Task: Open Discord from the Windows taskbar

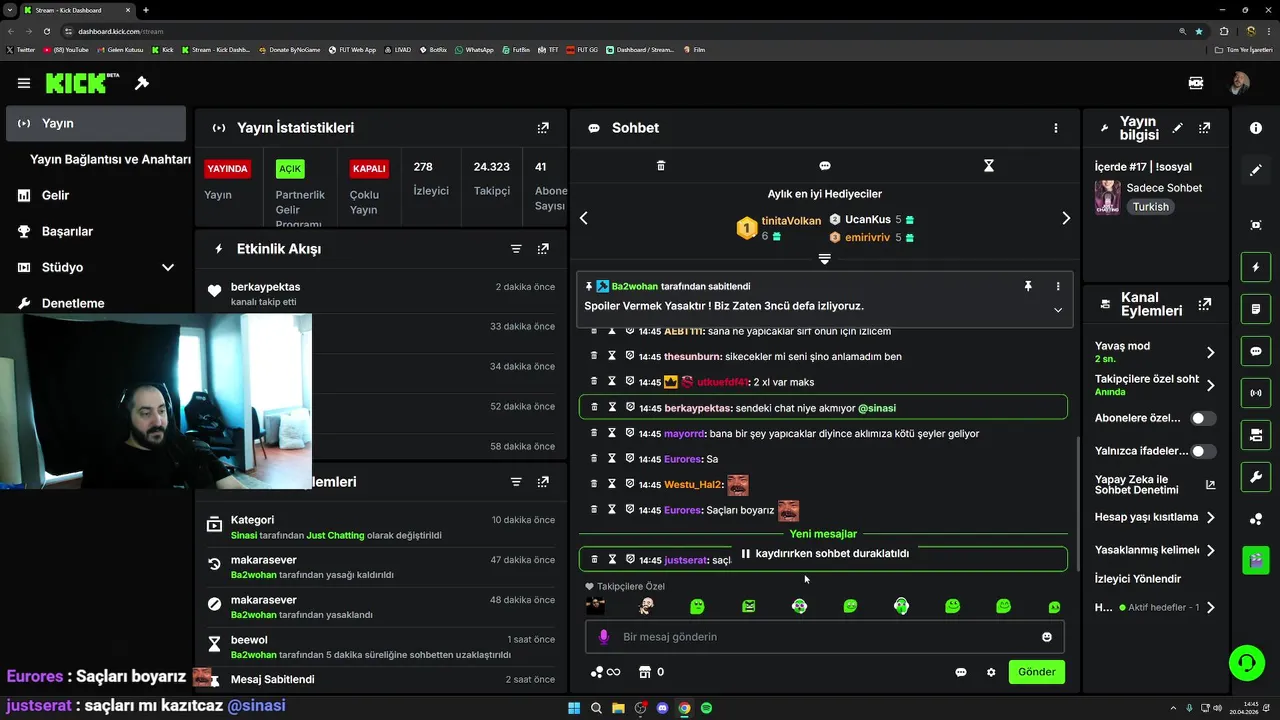Action: [662, 708]
